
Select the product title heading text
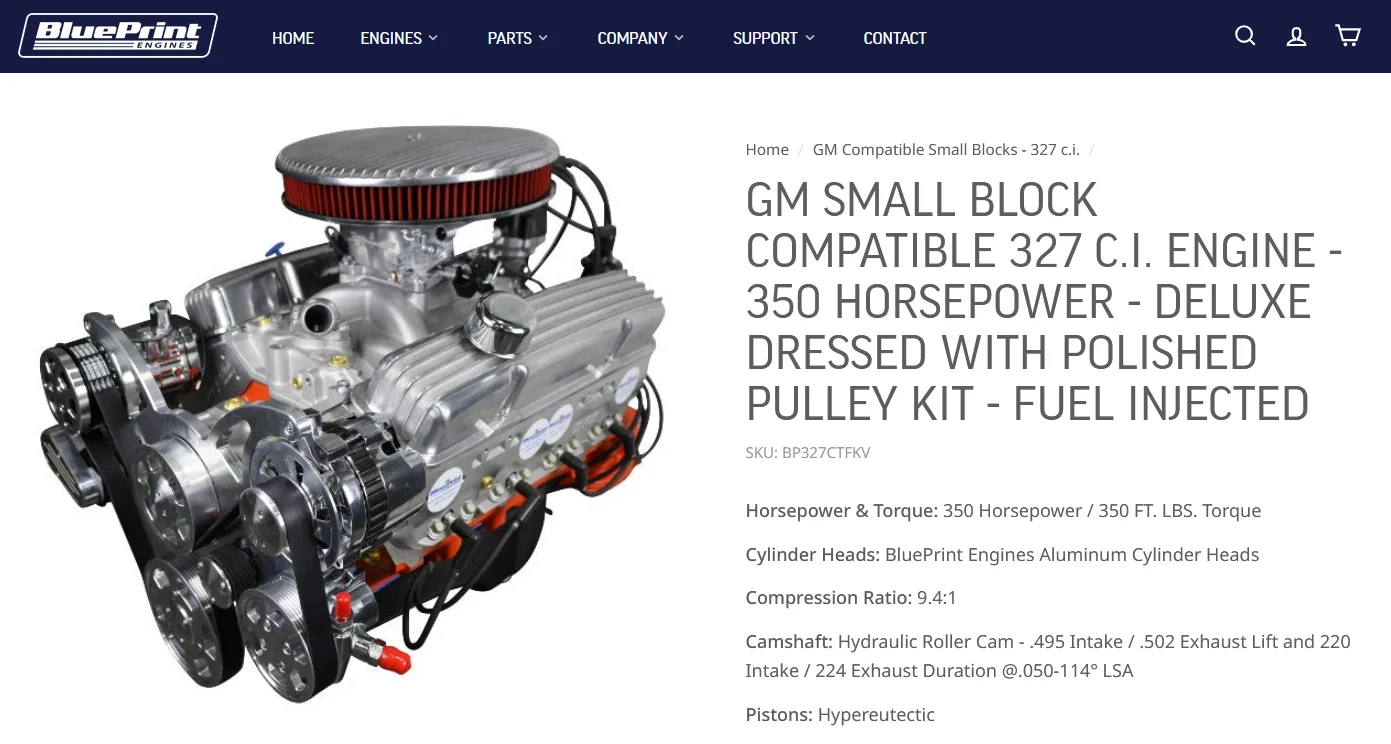tap(1044, 302)
